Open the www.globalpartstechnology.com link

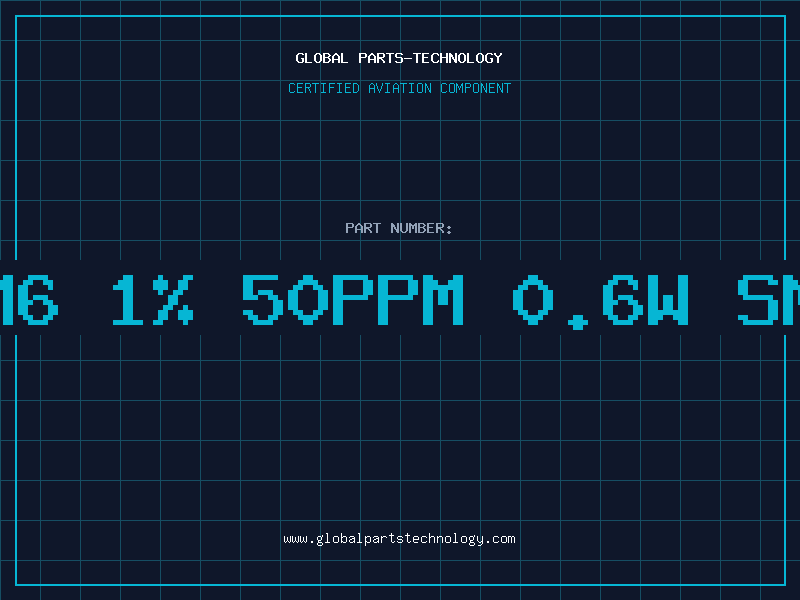(x=399, y=539)
